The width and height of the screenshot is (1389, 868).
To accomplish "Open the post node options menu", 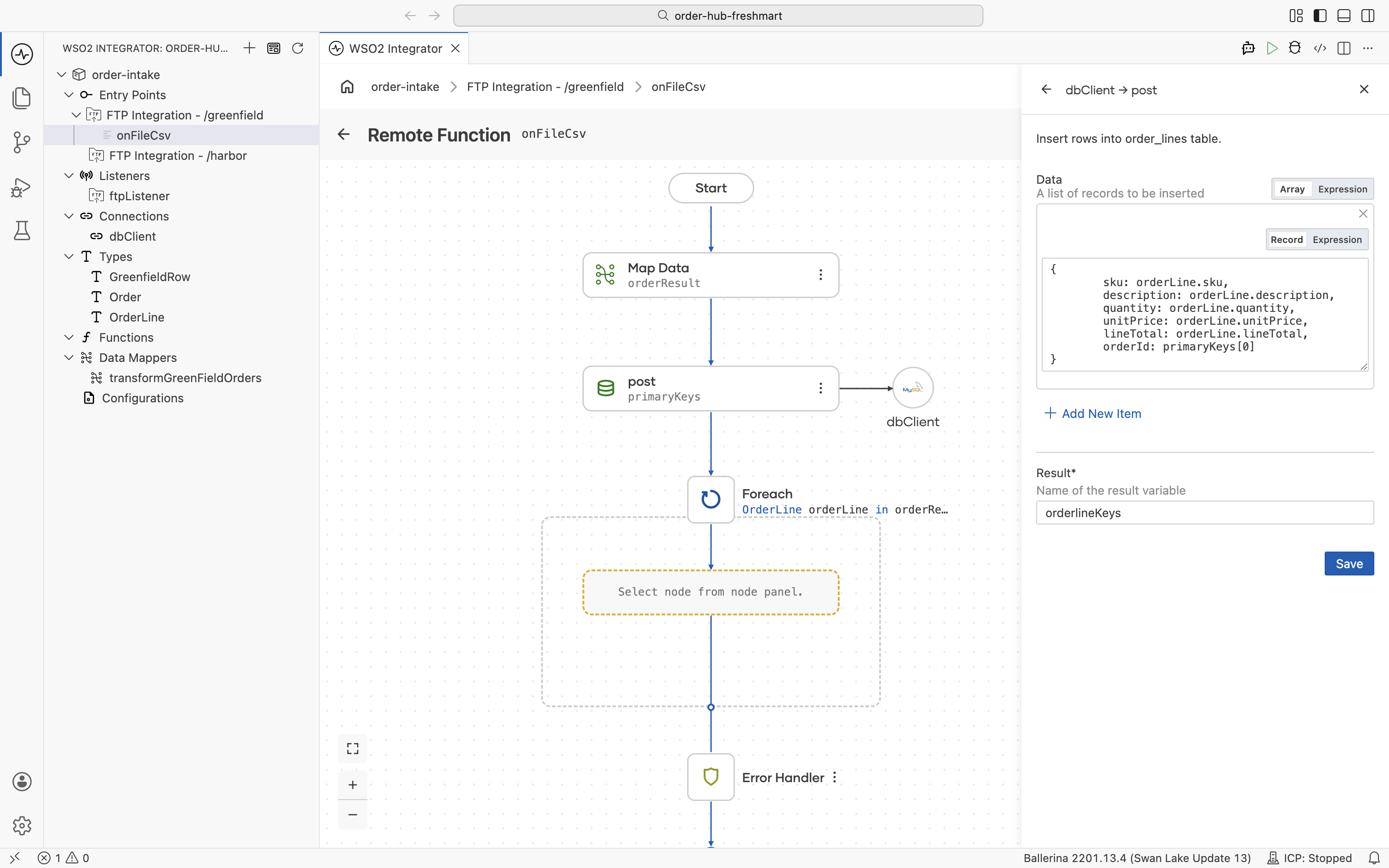I will (821, 389).
